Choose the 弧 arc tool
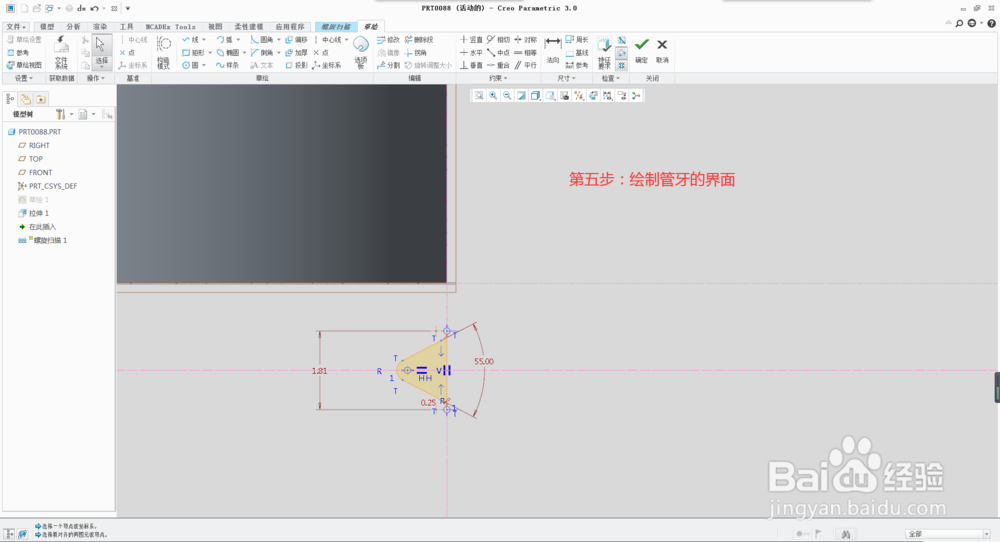The height and width of the screenshot is (542, 1000). click(224, 40)
